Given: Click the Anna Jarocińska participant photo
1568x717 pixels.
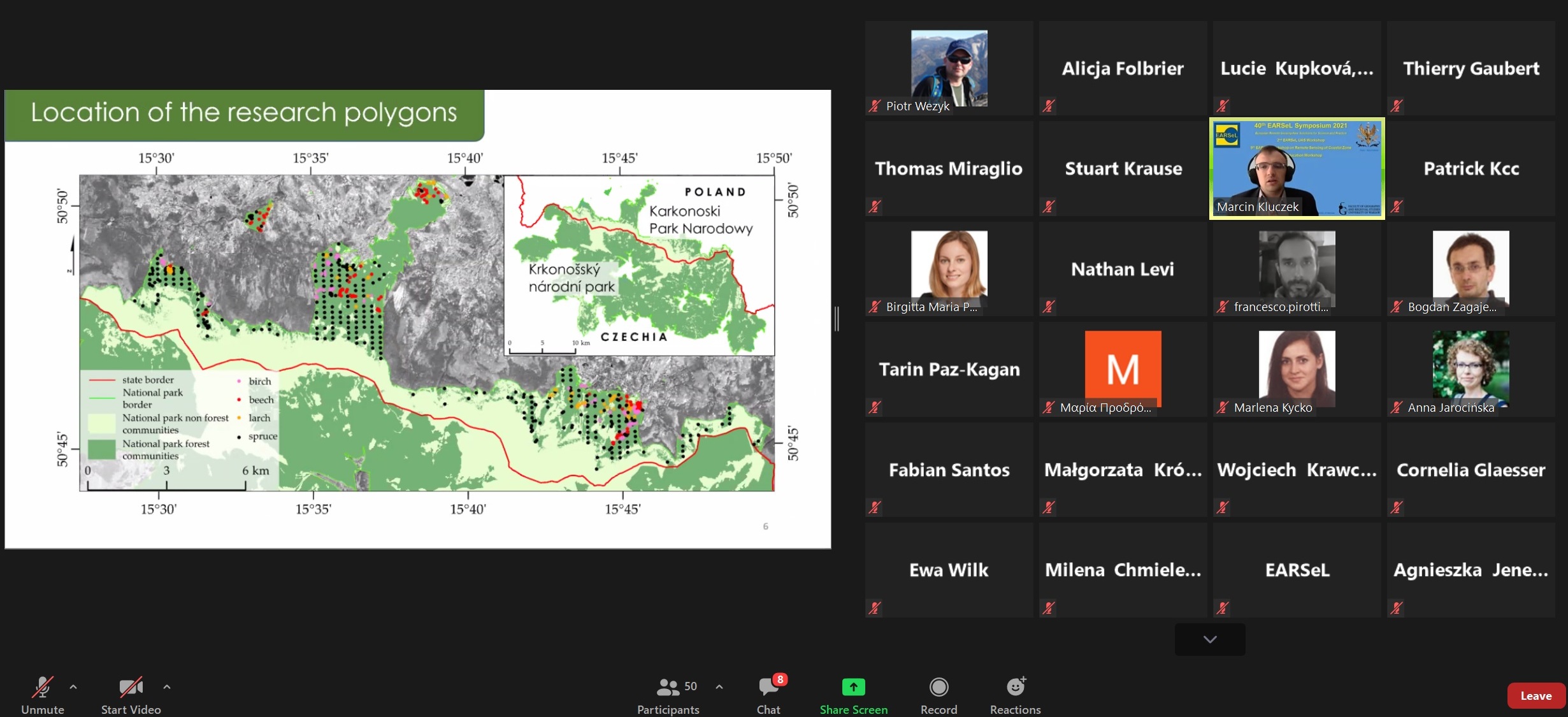Looking at the screenshot, I should pyautogui.click(x=1471, y=368).
